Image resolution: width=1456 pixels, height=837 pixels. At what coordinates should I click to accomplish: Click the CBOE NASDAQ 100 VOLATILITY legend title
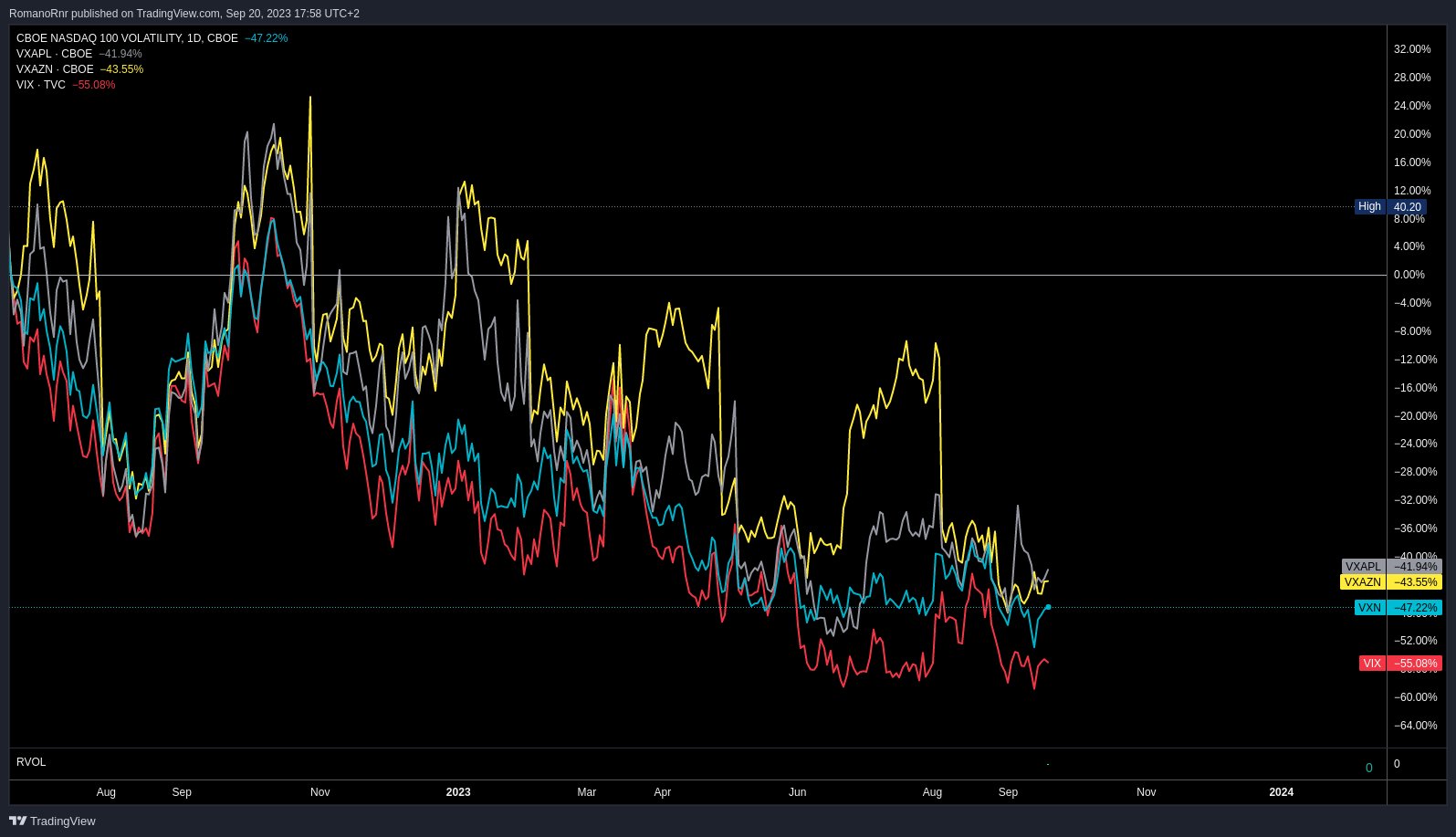[x=127, y=38]
